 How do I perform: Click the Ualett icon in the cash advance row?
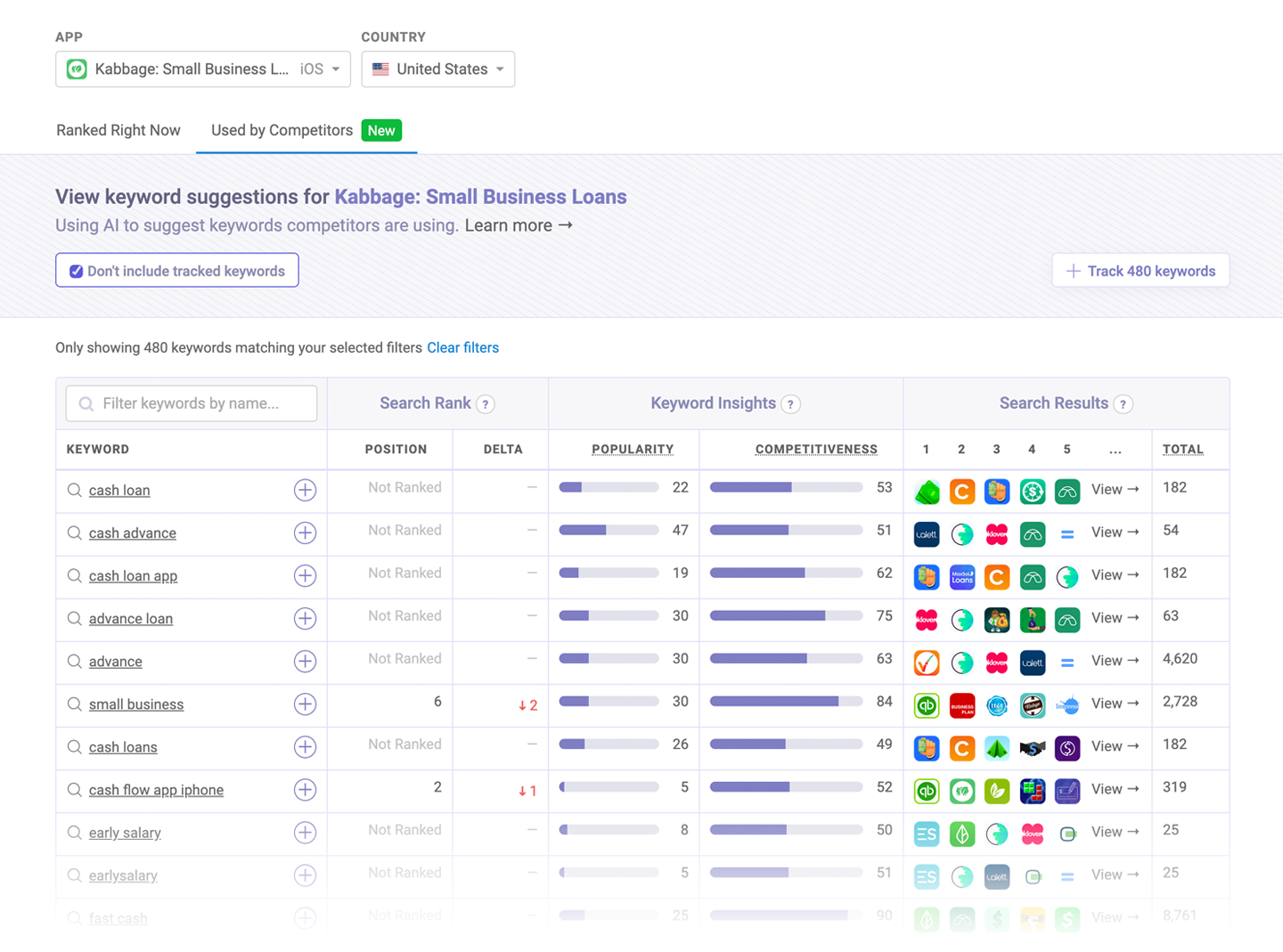927,533
